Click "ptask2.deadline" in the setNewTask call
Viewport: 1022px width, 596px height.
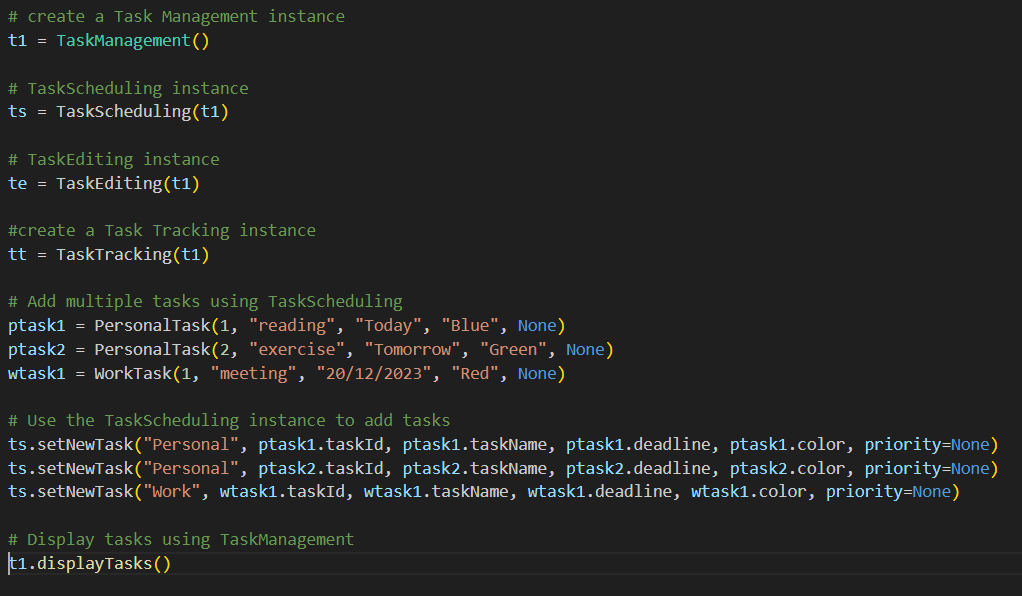pyautogui.click(x=638, y=468)
